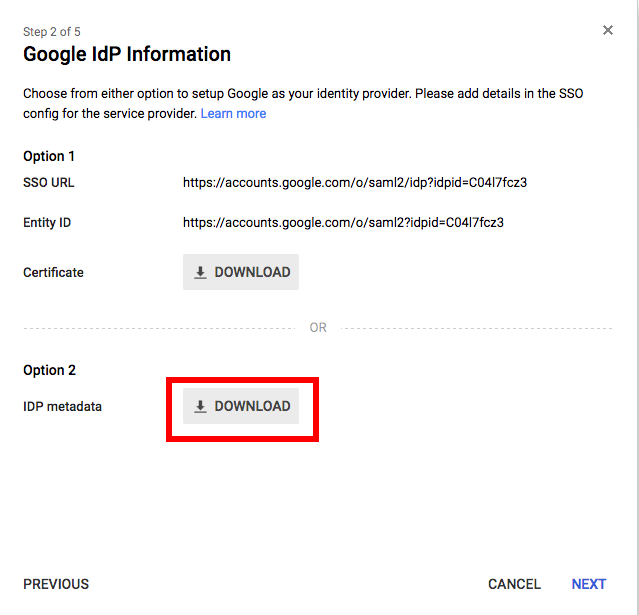Click the IDP metadata row label
The height and width of the screenshot is (615, 639).
click(62, 406)
